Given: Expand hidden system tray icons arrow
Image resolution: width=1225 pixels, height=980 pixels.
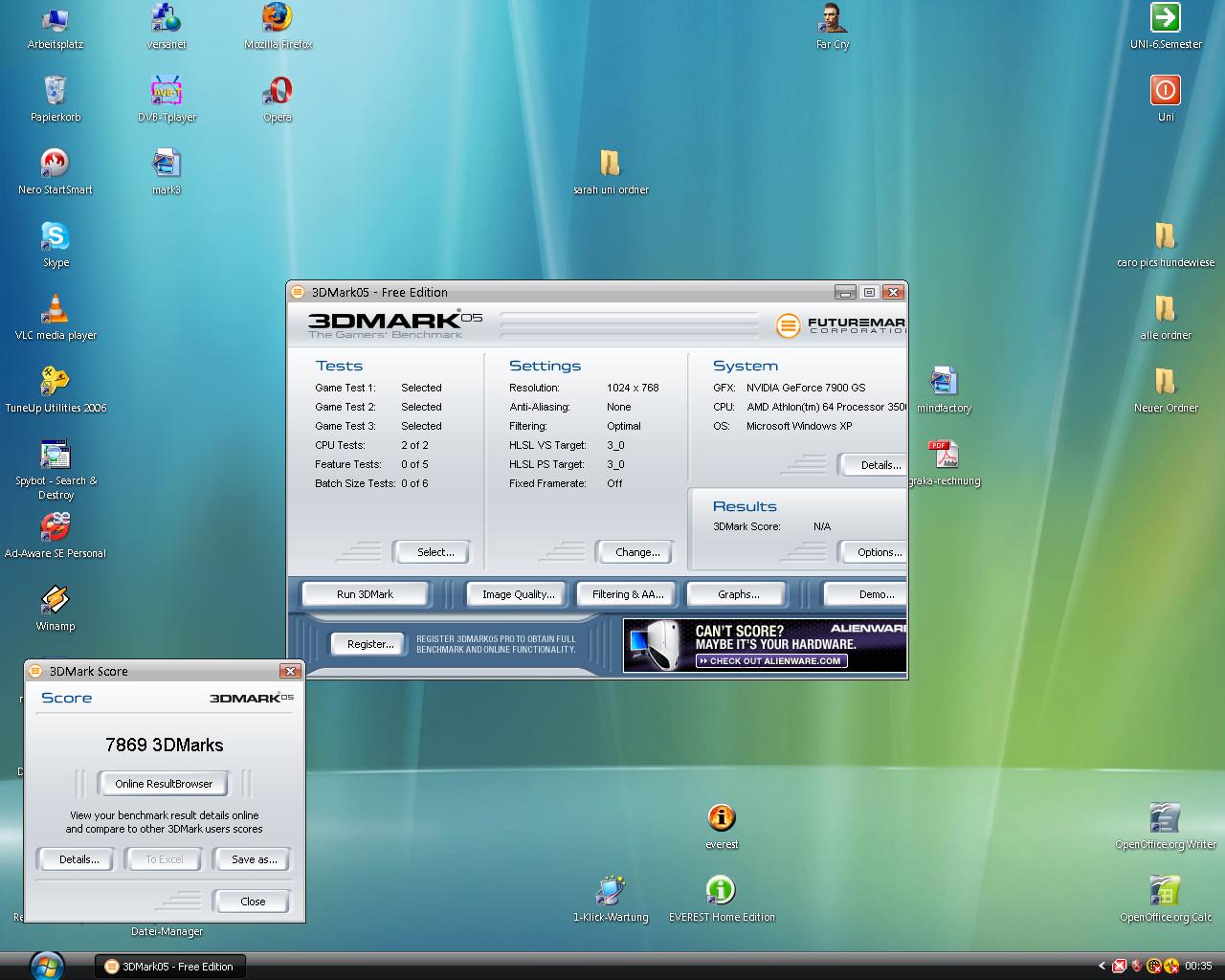Looking at the screenshot, I should (1102, 967).
